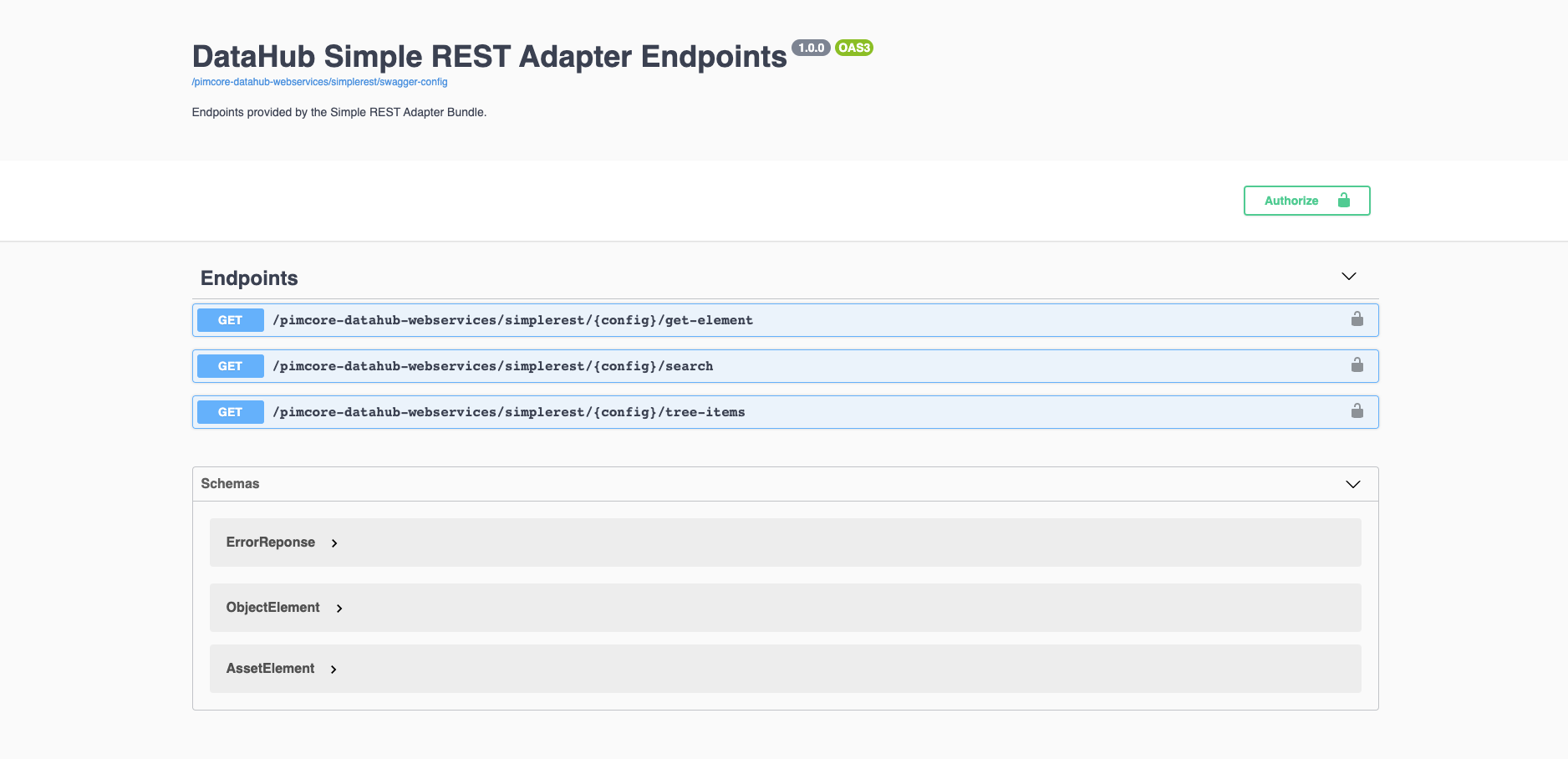Click the ObjectElement schema name

point(273,608)
